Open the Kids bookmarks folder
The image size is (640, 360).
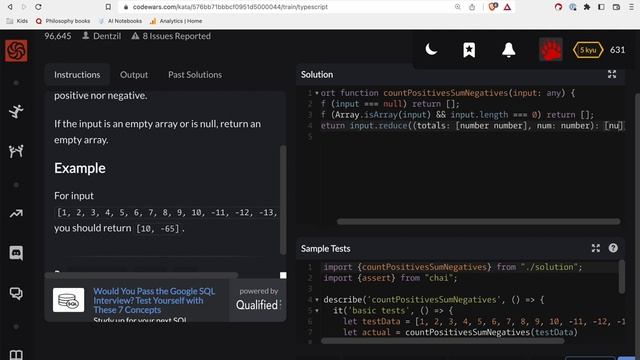tap(18, 21)
